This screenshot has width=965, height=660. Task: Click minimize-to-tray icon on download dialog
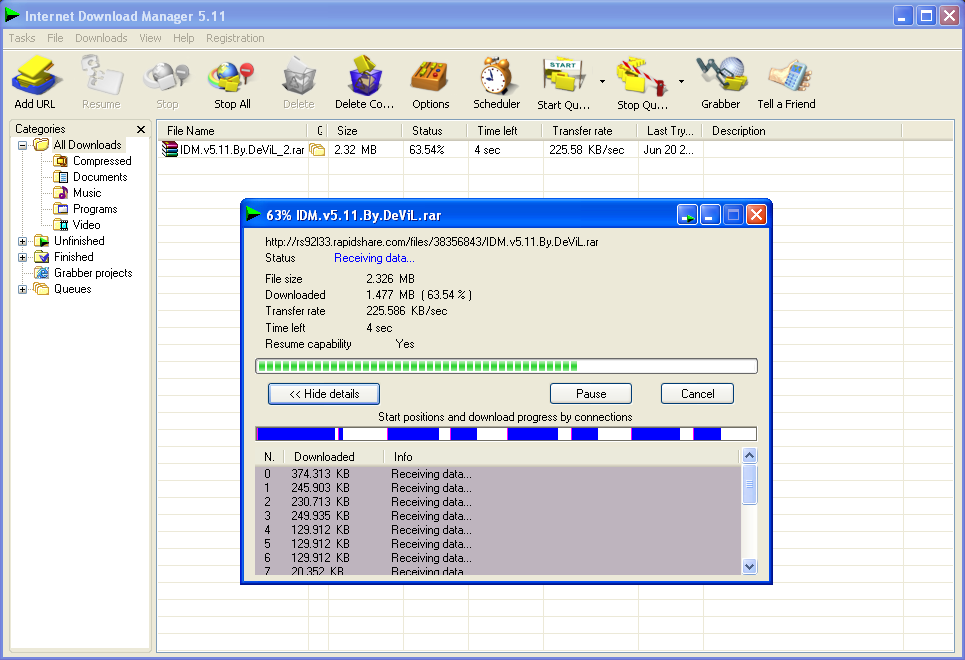[x=687, y=215]
